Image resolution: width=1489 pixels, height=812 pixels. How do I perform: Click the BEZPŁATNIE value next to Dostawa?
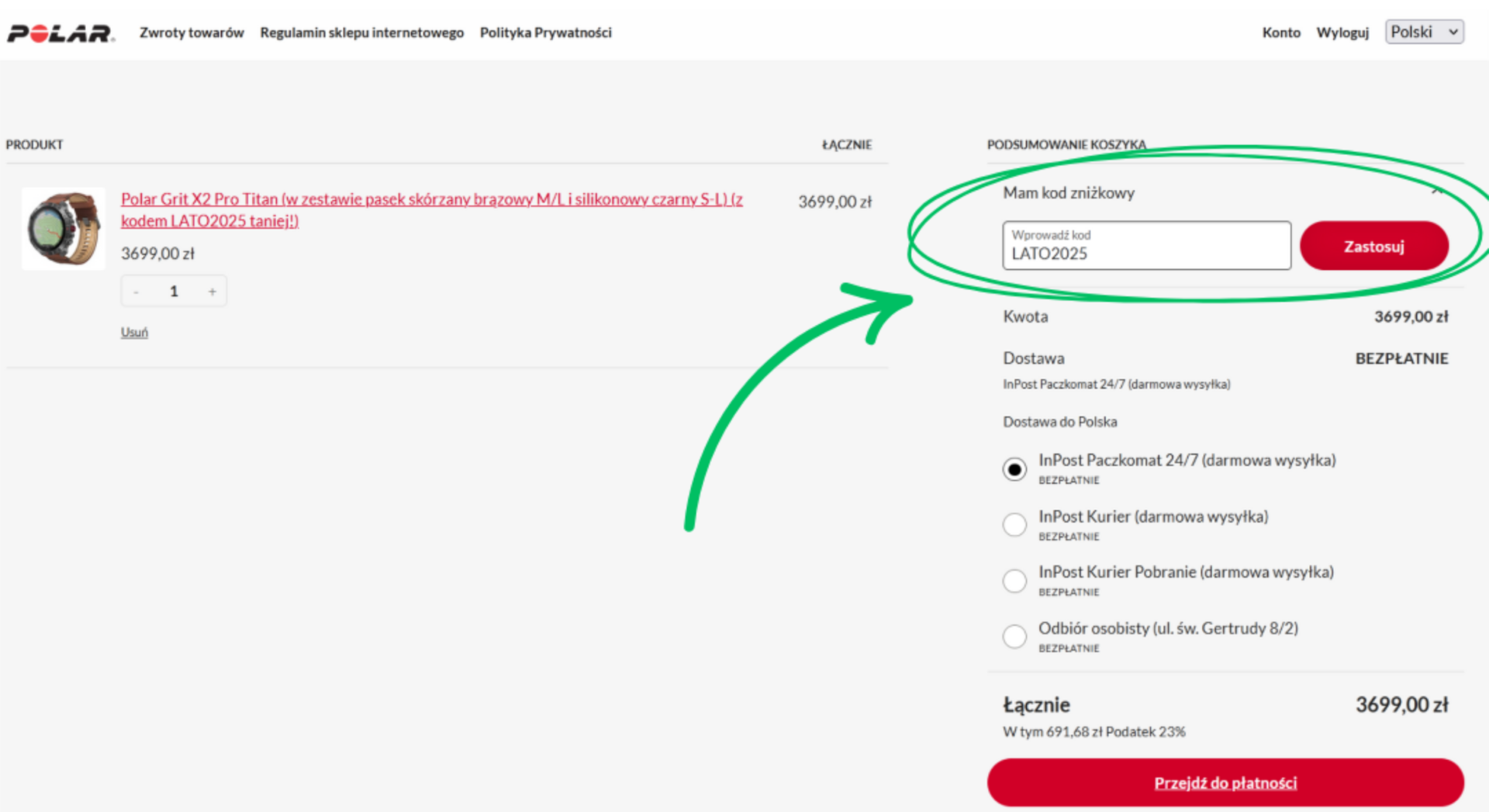1401,358
